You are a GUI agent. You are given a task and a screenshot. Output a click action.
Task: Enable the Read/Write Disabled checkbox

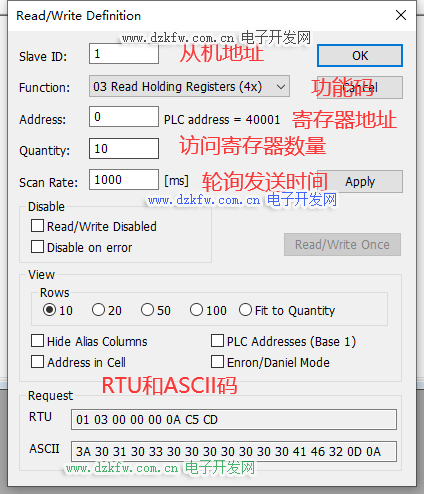(37, 226)
